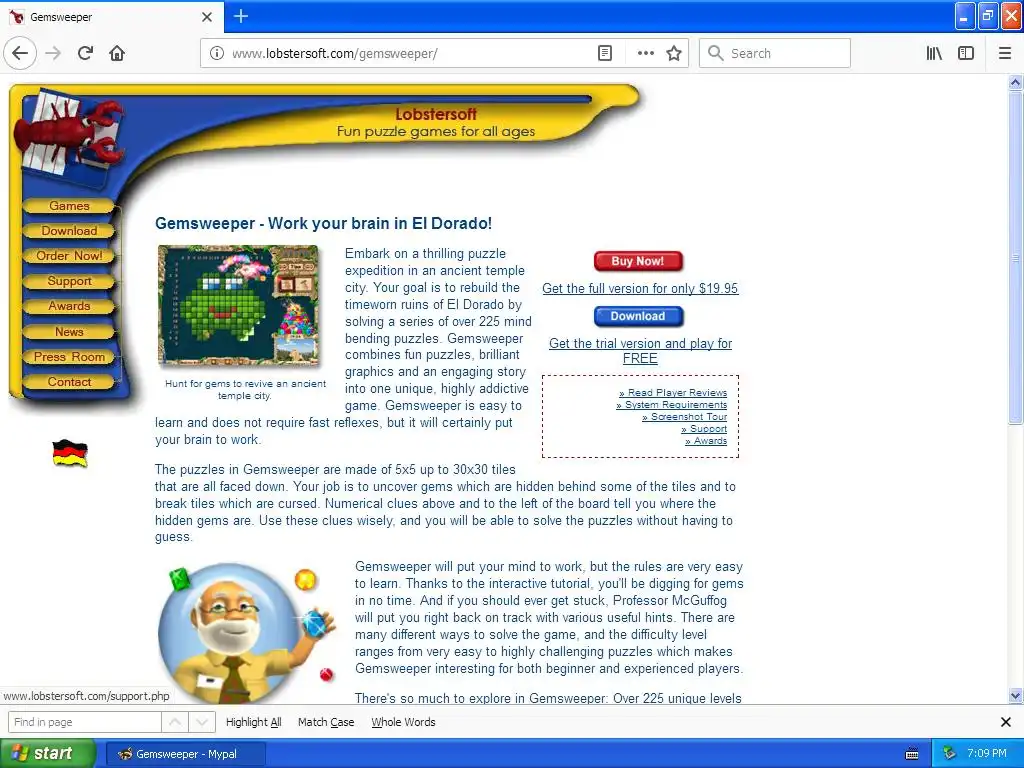Screen dimensions: 1024x768
Task: Click the red Buy Now! button
Action: tap(638, 261)
